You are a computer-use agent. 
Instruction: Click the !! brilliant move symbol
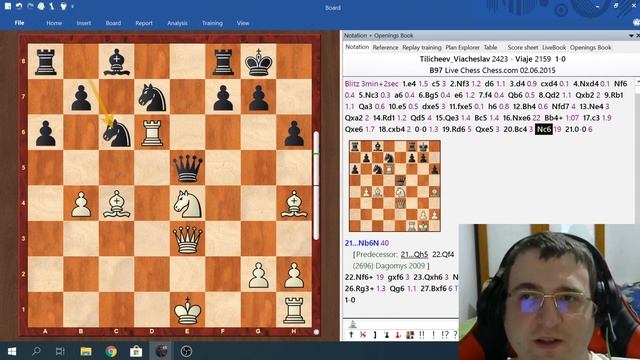tap(422, 335)
